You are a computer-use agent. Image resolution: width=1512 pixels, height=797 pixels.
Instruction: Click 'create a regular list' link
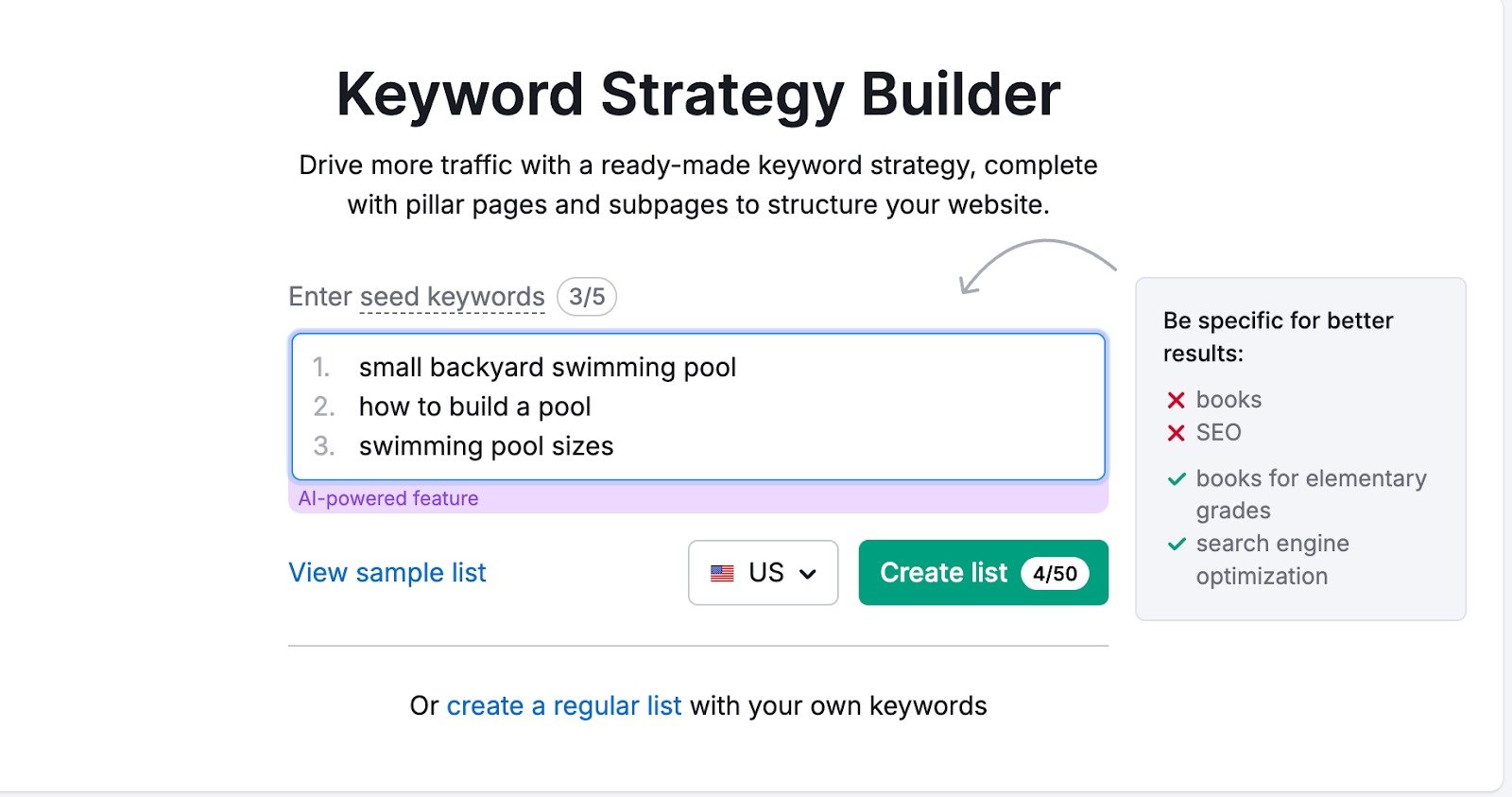(564, 705)
